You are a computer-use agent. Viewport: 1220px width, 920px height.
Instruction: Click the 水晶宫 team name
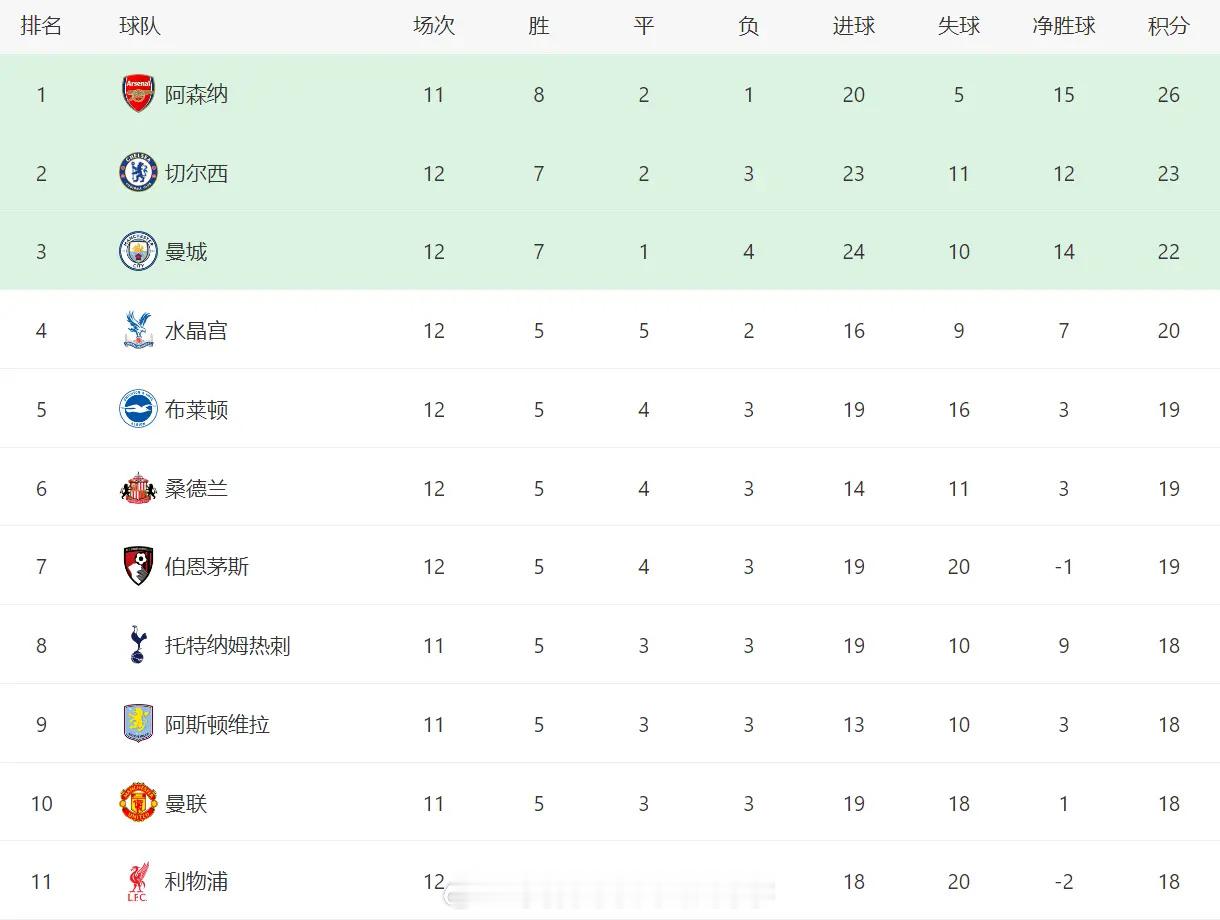tap(196, 330)
